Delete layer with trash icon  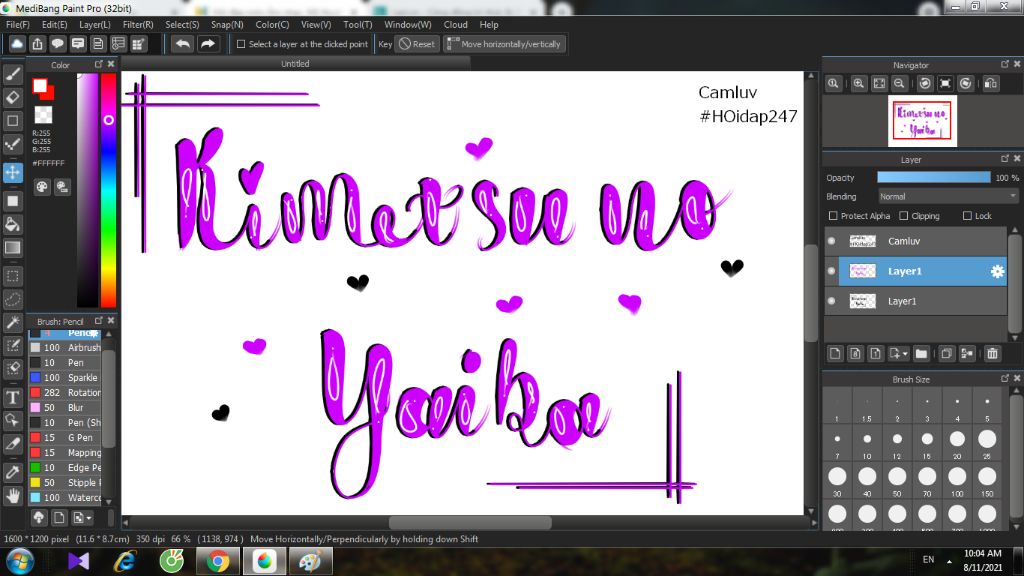click(992, 353)
